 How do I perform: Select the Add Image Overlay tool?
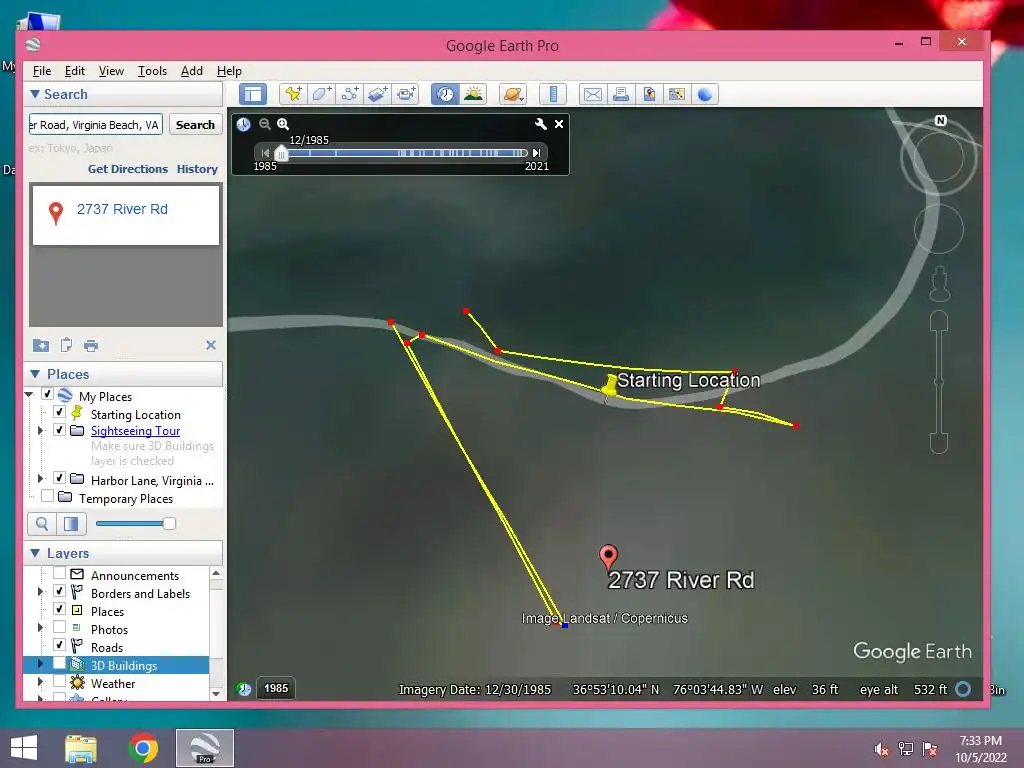click(x=377, y=94)
